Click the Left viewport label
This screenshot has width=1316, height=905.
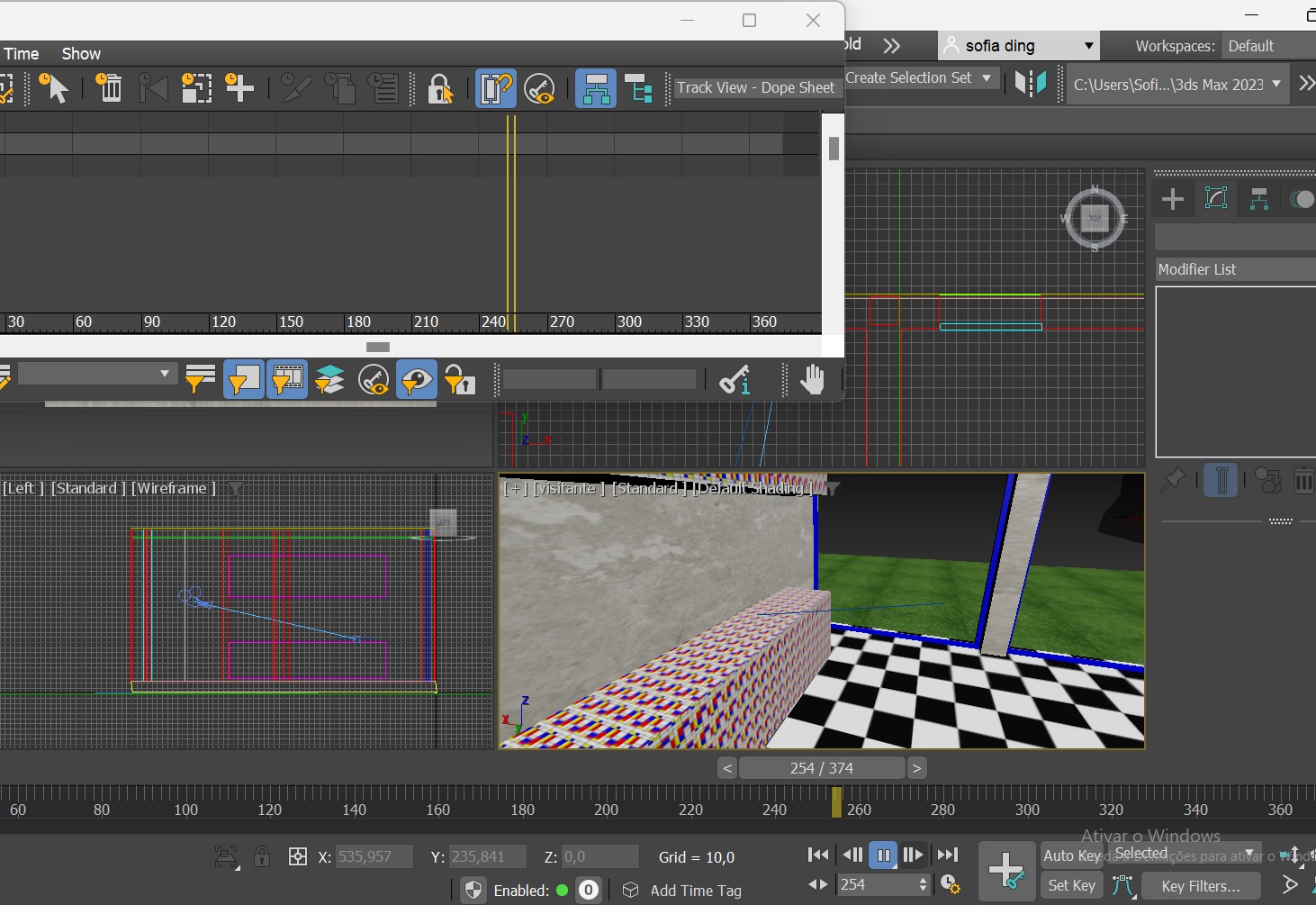(23, 488)
